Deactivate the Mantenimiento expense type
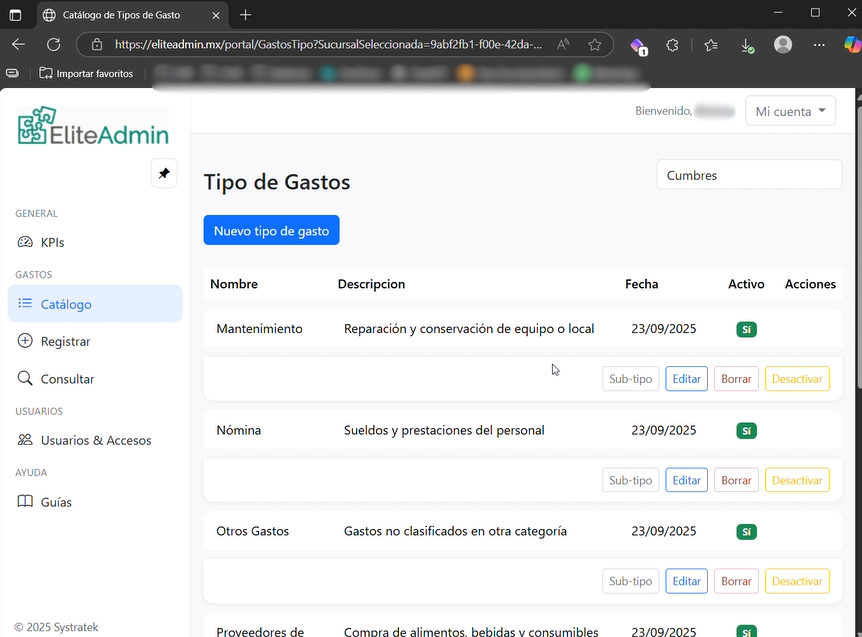Screen dimensions: 862x637 796,379
